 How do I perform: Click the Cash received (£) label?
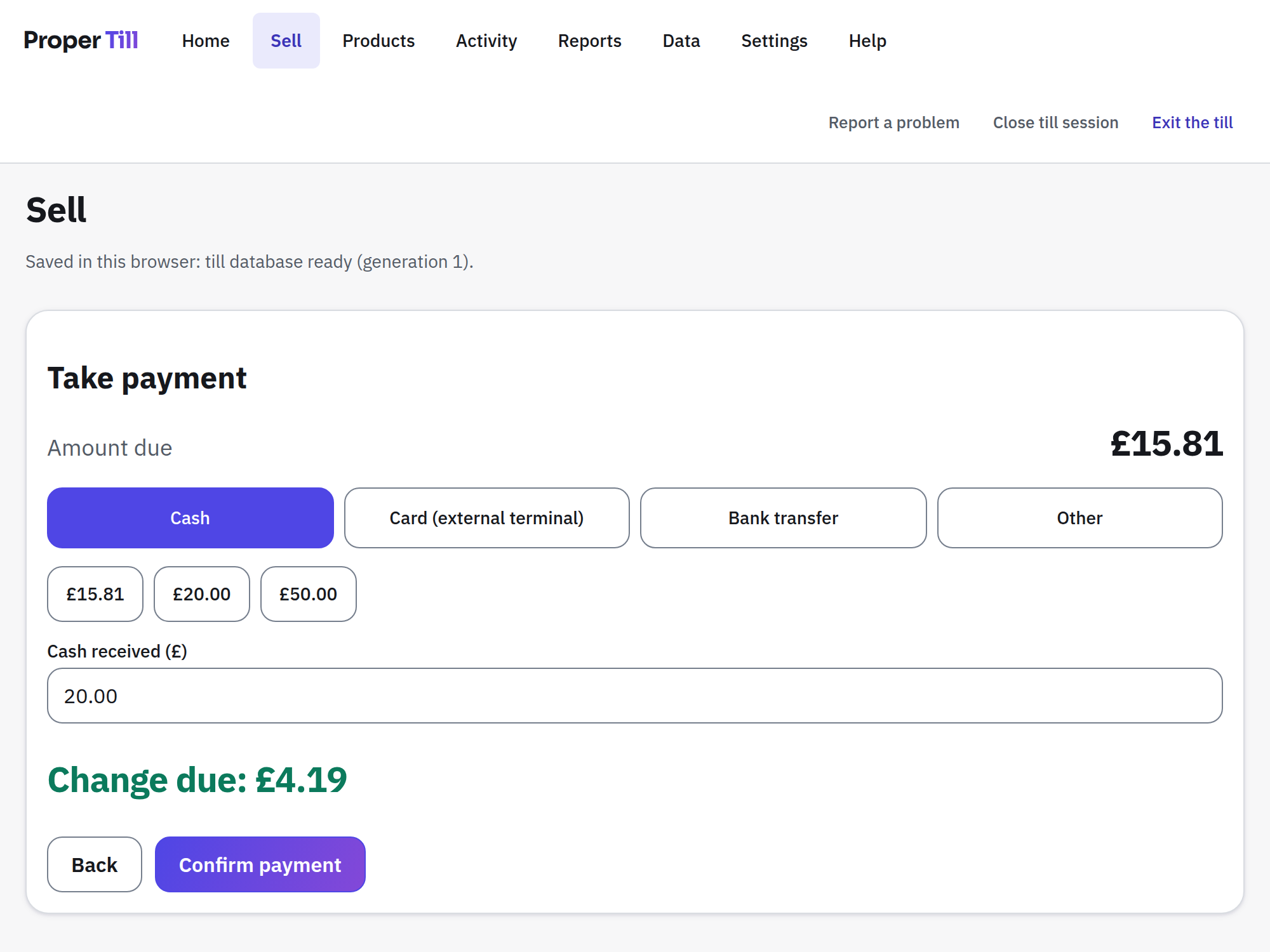point(117,651)
